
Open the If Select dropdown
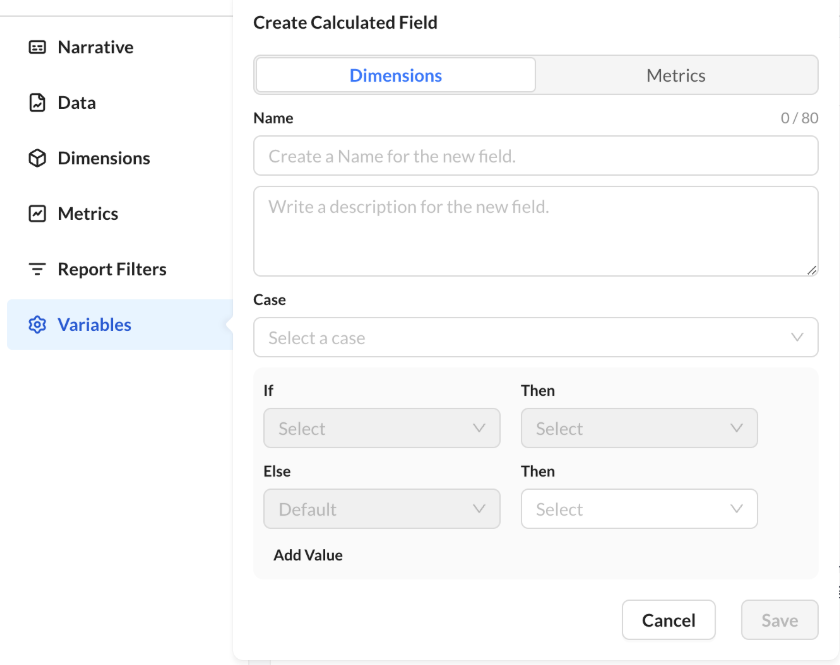point(382,428)
